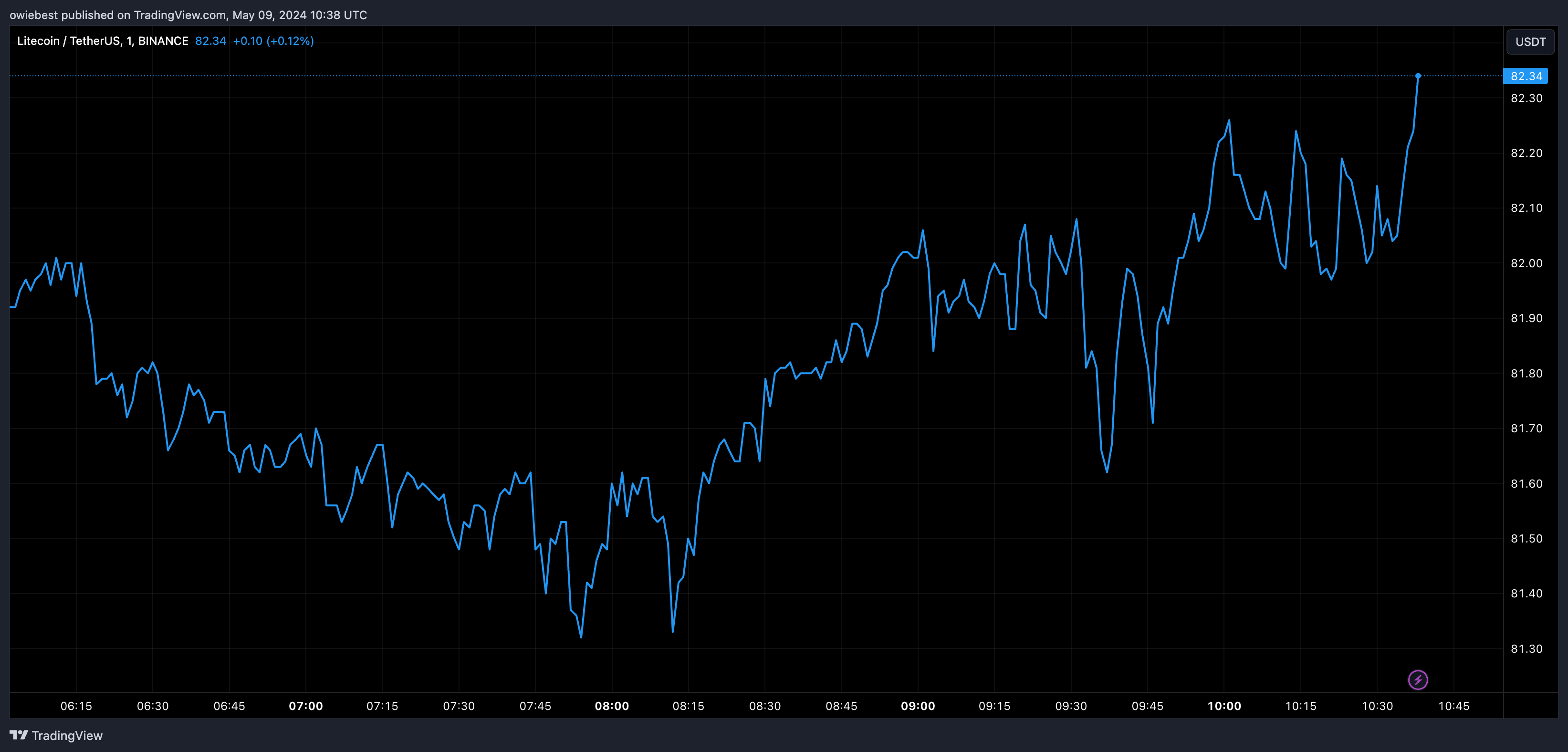Select the 08:00 time axis label
The width and height of the screenshot is (1568, 752).
point(612,706)
